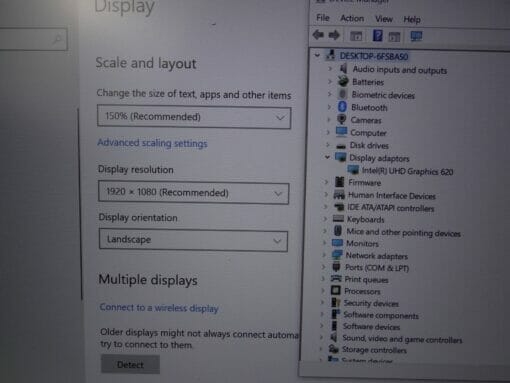Select Human Interface Devices tree item

pos(392,196)
